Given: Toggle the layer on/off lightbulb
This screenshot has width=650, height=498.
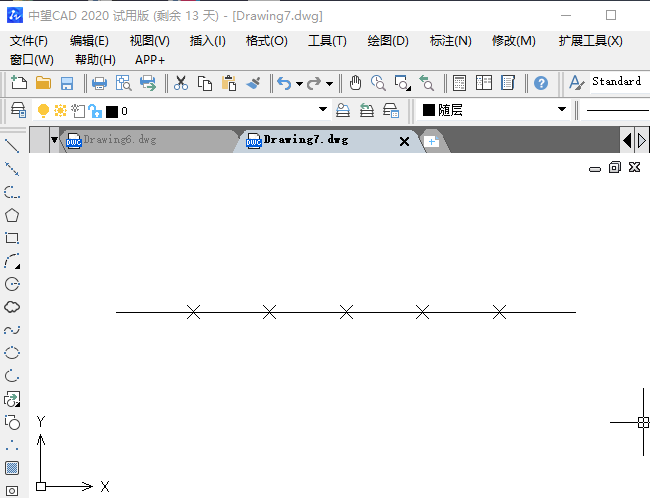Looking at the screenshot, I should click(43, 111).
